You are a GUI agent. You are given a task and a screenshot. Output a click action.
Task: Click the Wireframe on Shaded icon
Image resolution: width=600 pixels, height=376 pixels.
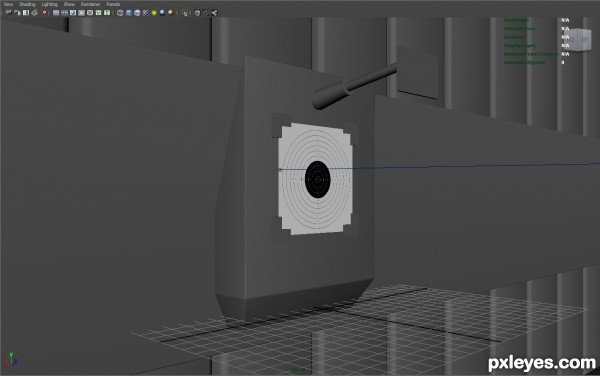click(137, 13)
